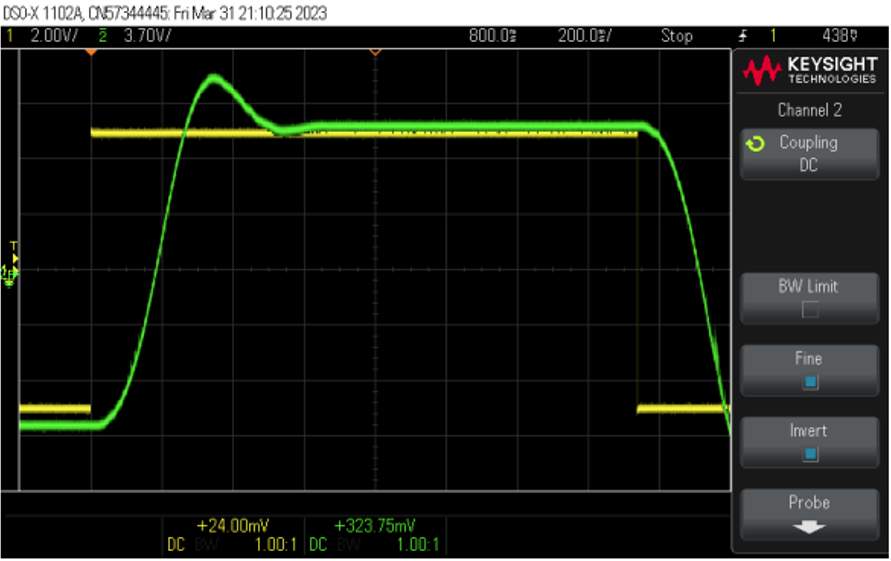Click the orange triangle marker at top center

(x=376, y=51)
